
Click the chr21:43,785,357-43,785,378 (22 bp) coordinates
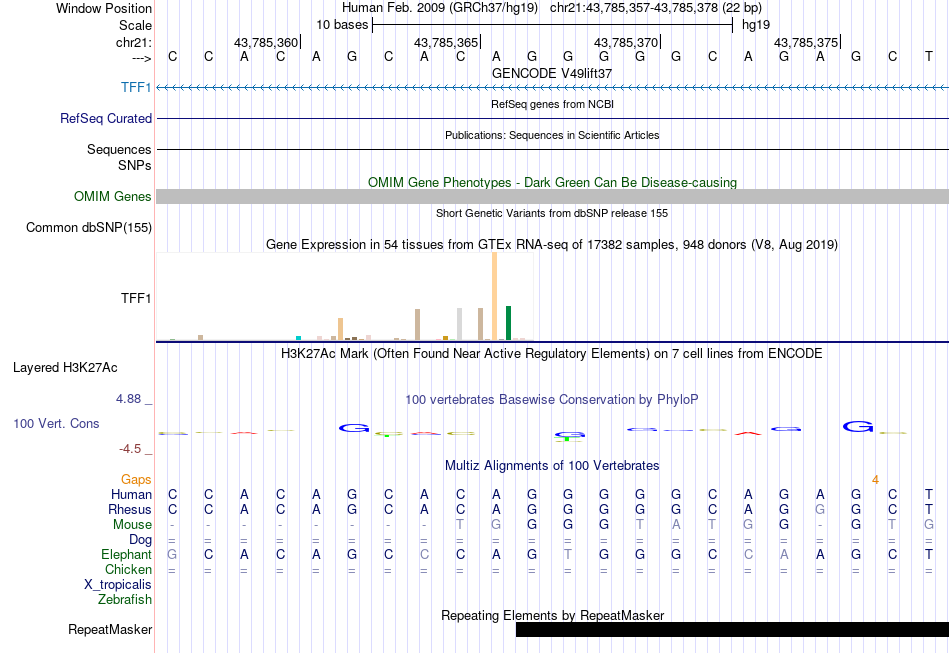coord(656,8)
